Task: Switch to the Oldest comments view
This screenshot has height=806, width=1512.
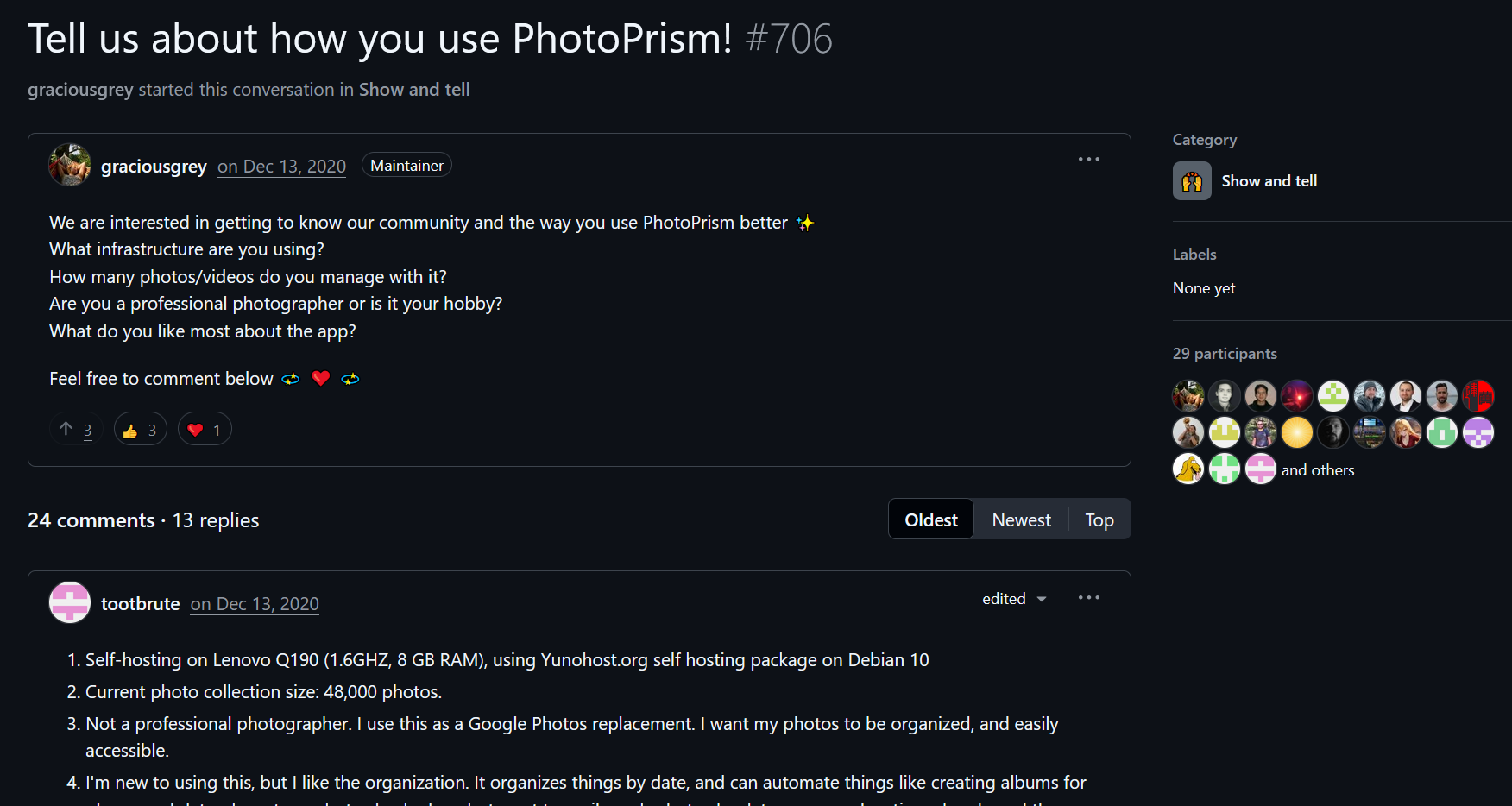Action: [930, 519]
